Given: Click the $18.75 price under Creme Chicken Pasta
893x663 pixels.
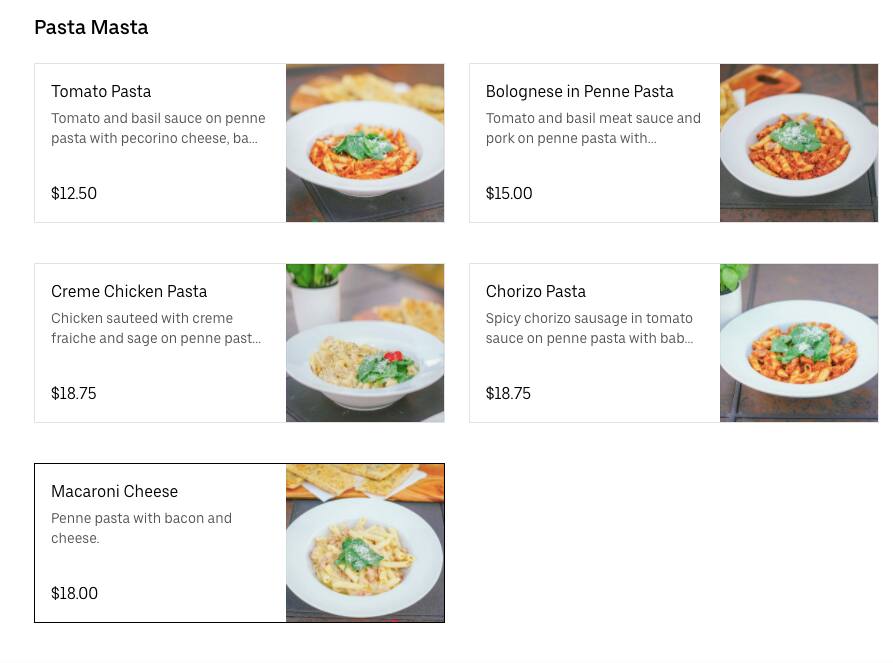Looking at the screenshot, I should [74, 394].
